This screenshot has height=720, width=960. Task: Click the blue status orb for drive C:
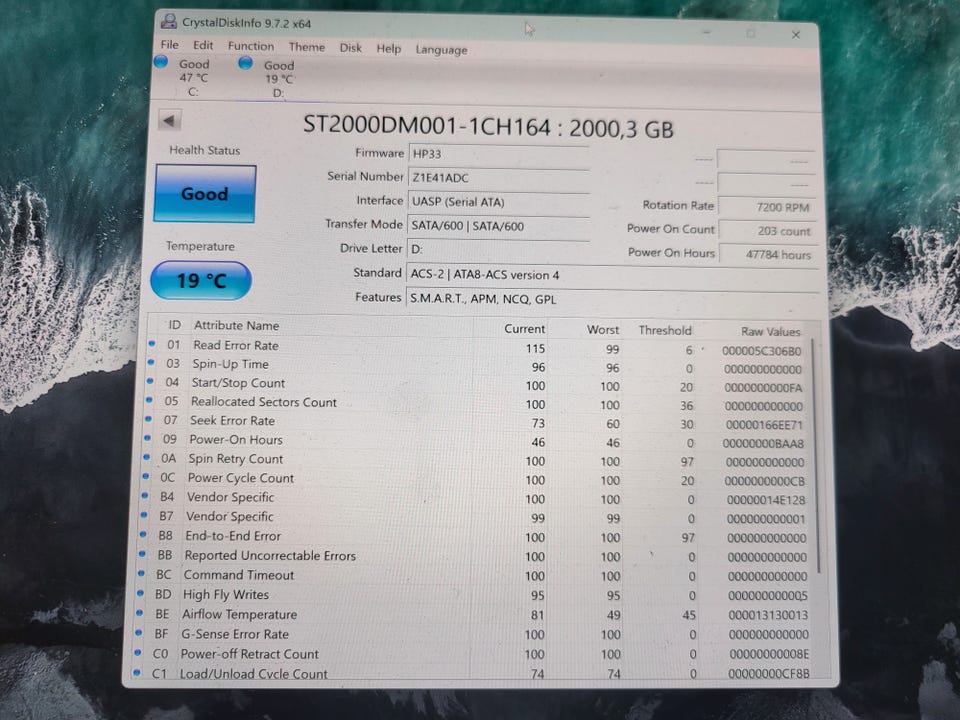tap(161, 62)
